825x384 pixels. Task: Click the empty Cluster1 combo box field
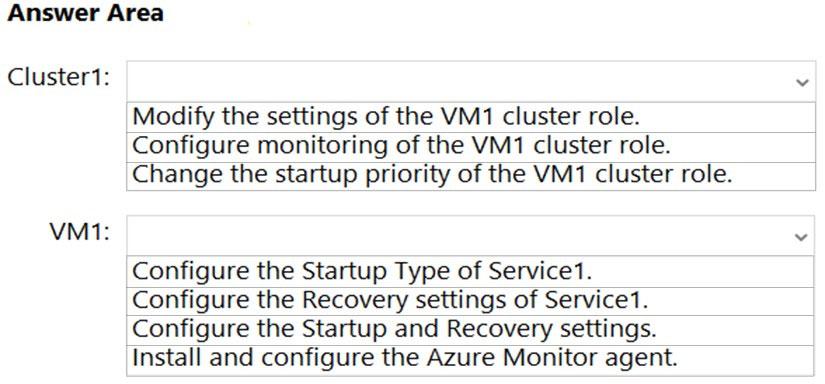pos(471,82)
